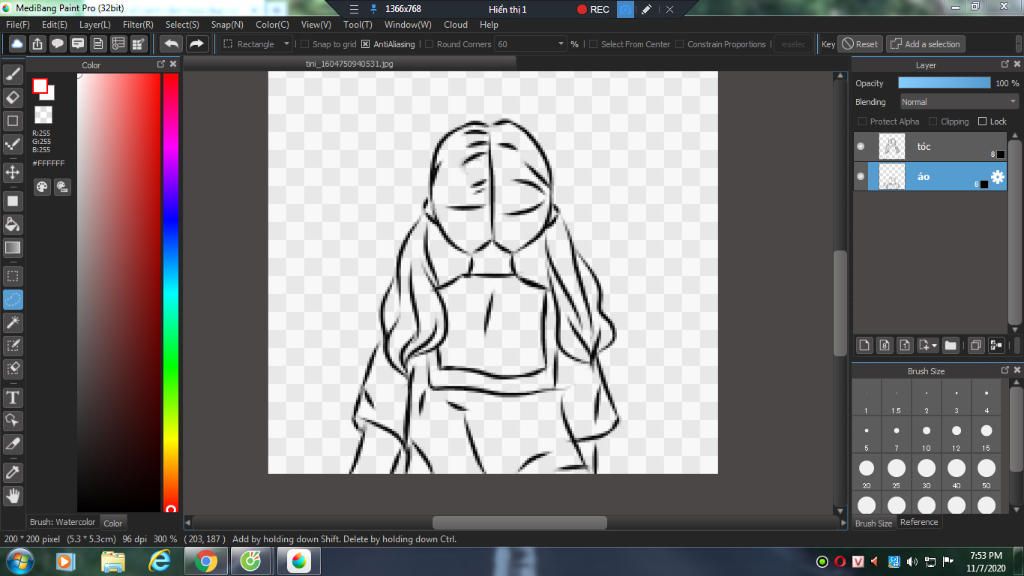
Task: Switch to the Reference tab
Action: [919, 522]
